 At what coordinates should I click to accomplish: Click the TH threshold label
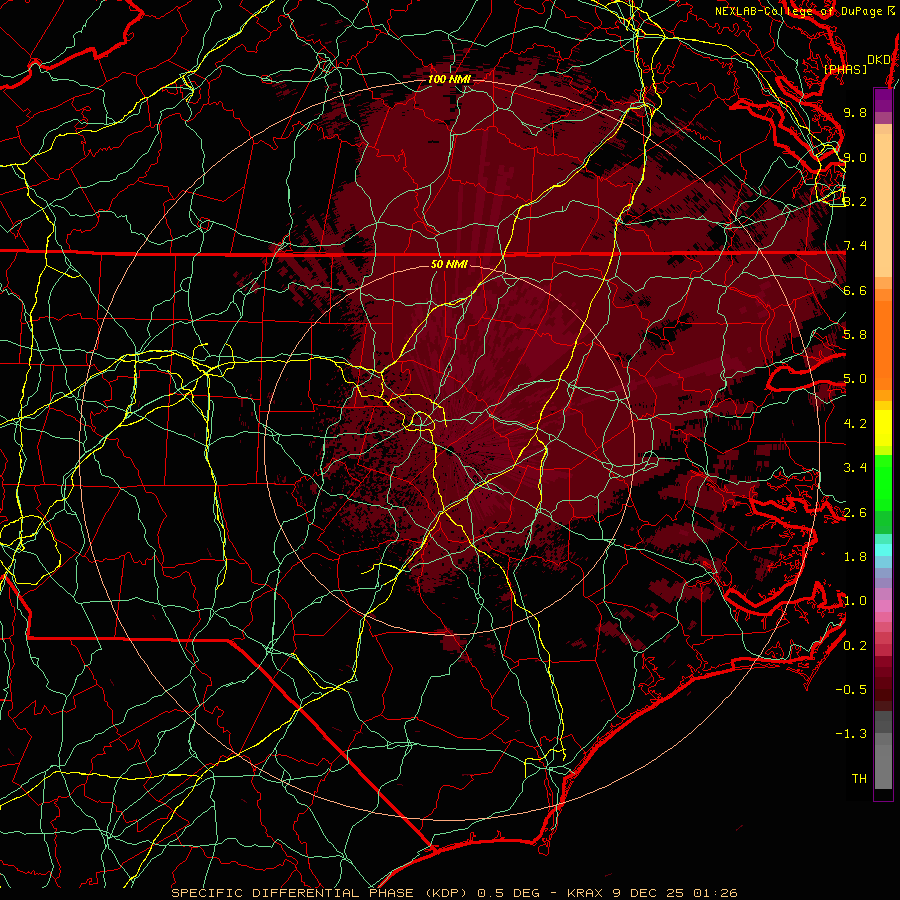coord(859,779)
